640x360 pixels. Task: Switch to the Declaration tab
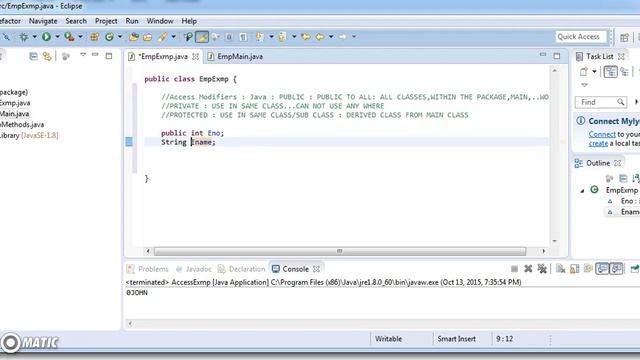tap(242, 269)
